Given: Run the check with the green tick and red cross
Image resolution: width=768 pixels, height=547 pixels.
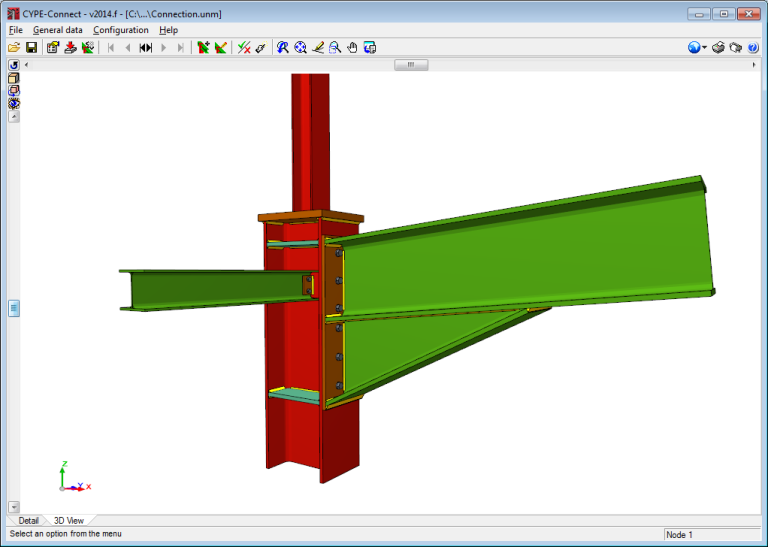Looking at the screenshot, I should coord(244,48).
